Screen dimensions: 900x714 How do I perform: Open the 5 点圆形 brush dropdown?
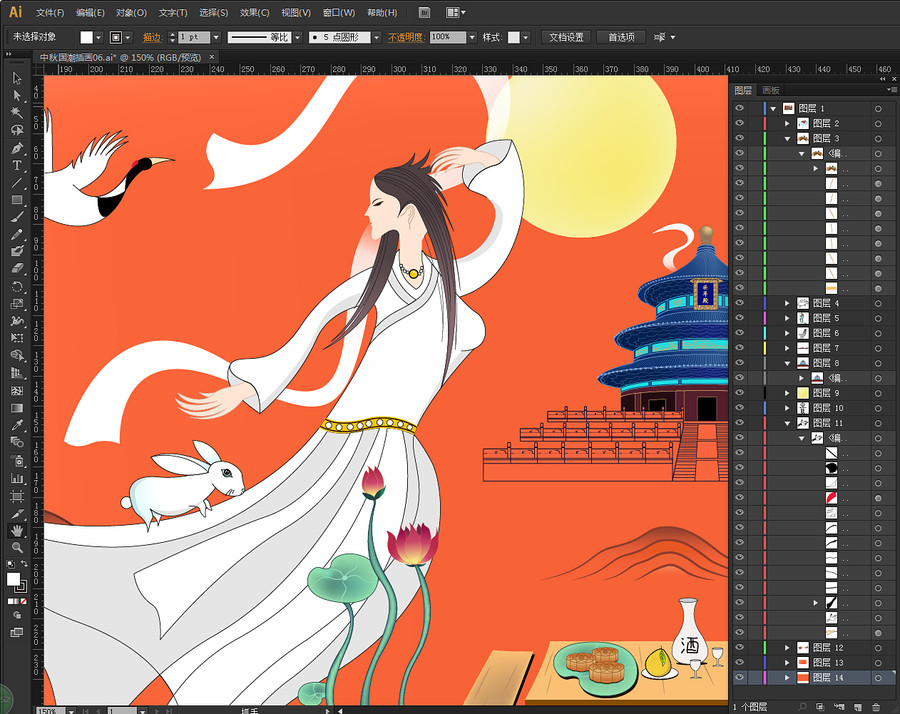click(377, 37)
